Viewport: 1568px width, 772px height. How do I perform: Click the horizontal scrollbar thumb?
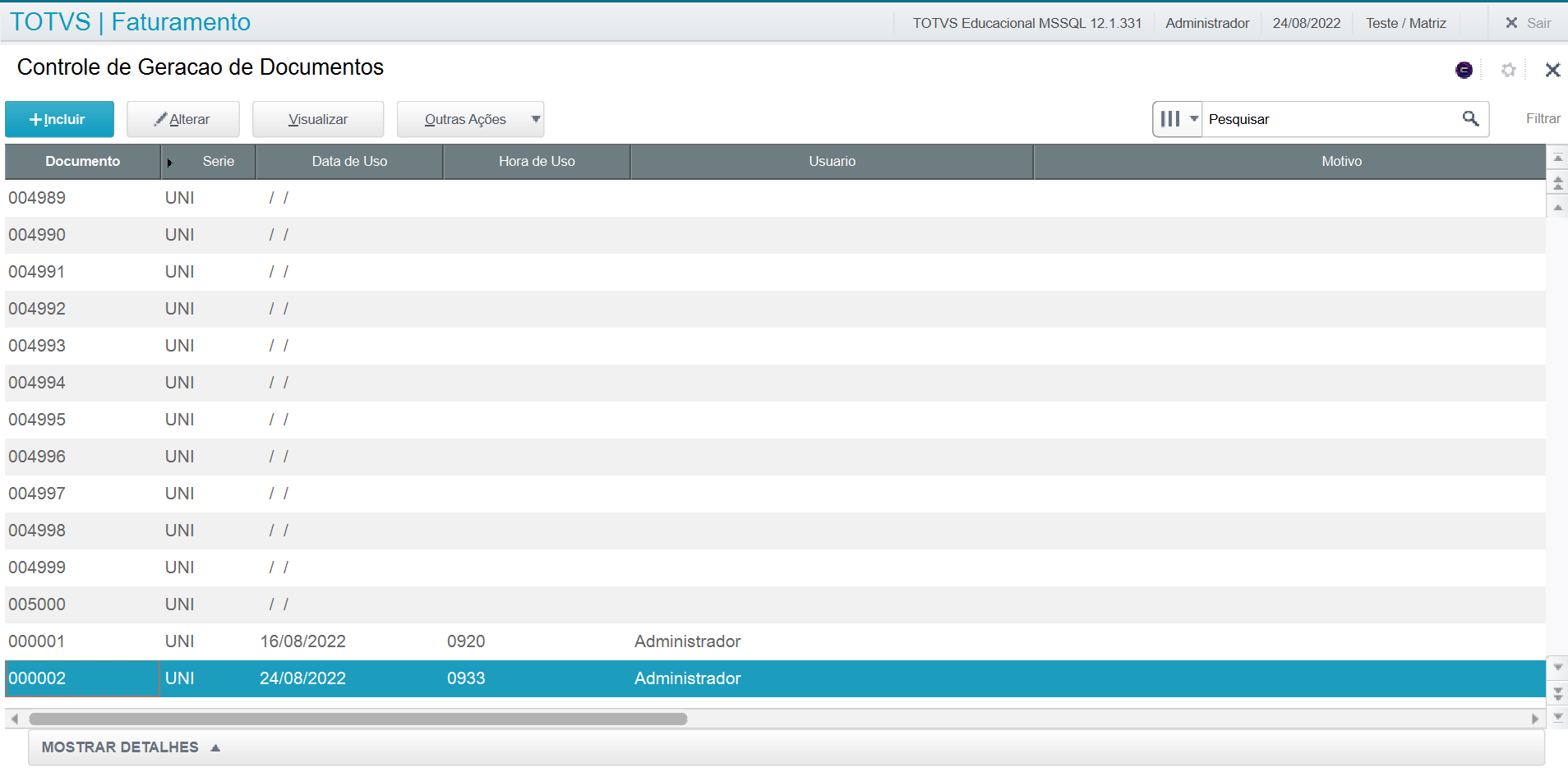(x=357, y=719)
